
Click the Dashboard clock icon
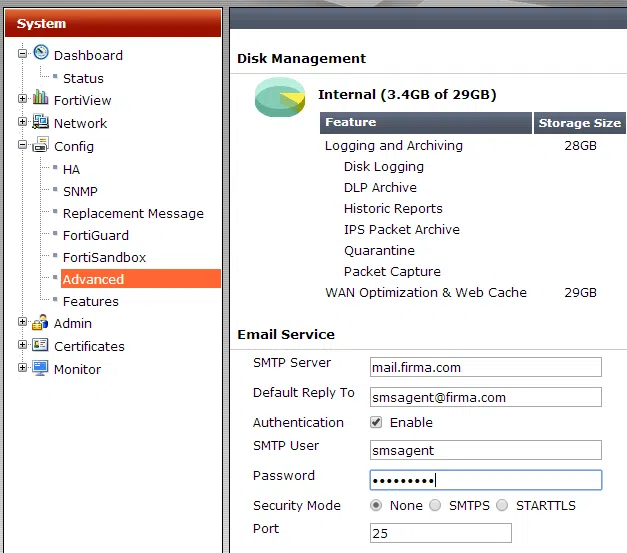(41, 54)
